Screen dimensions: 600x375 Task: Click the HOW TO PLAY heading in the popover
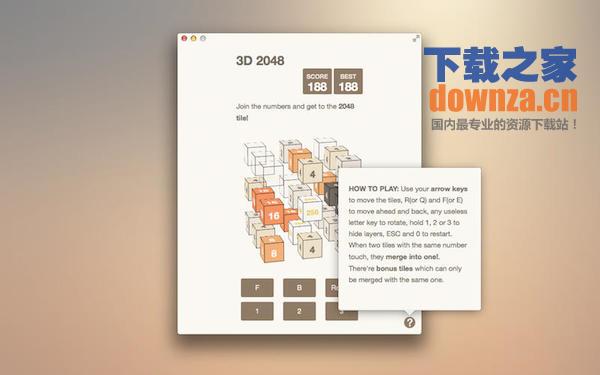click(x=373, y=189)
